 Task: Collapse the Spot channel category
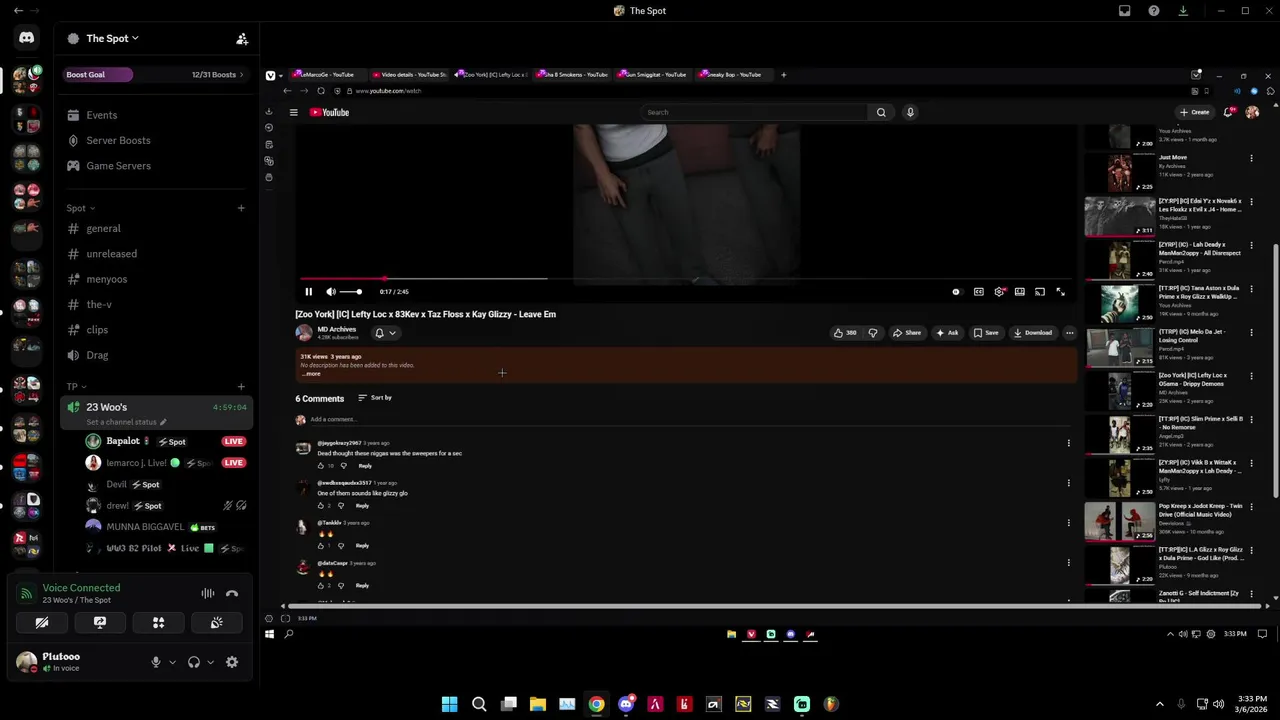point(80,208)
